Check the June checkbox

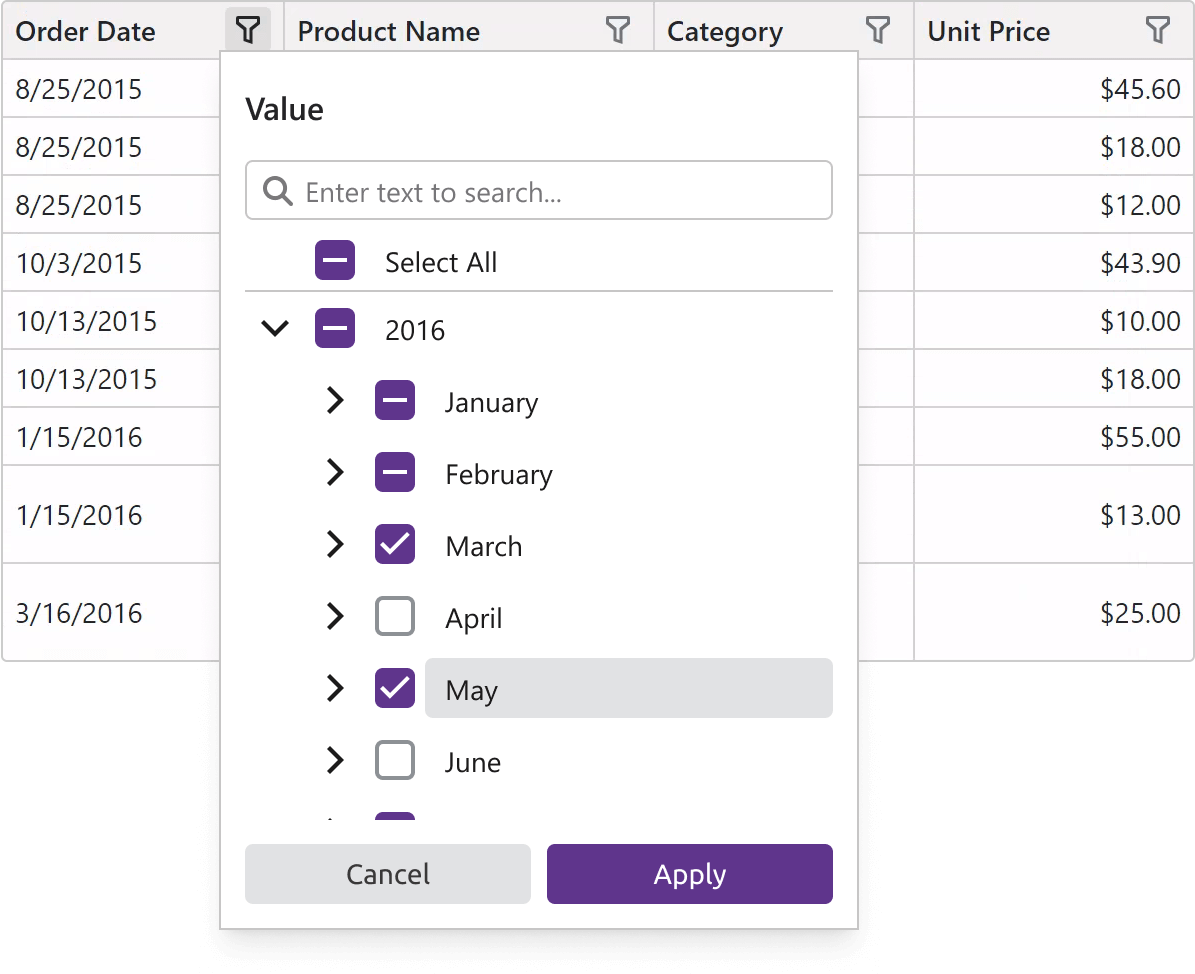(x=395, y=760)
